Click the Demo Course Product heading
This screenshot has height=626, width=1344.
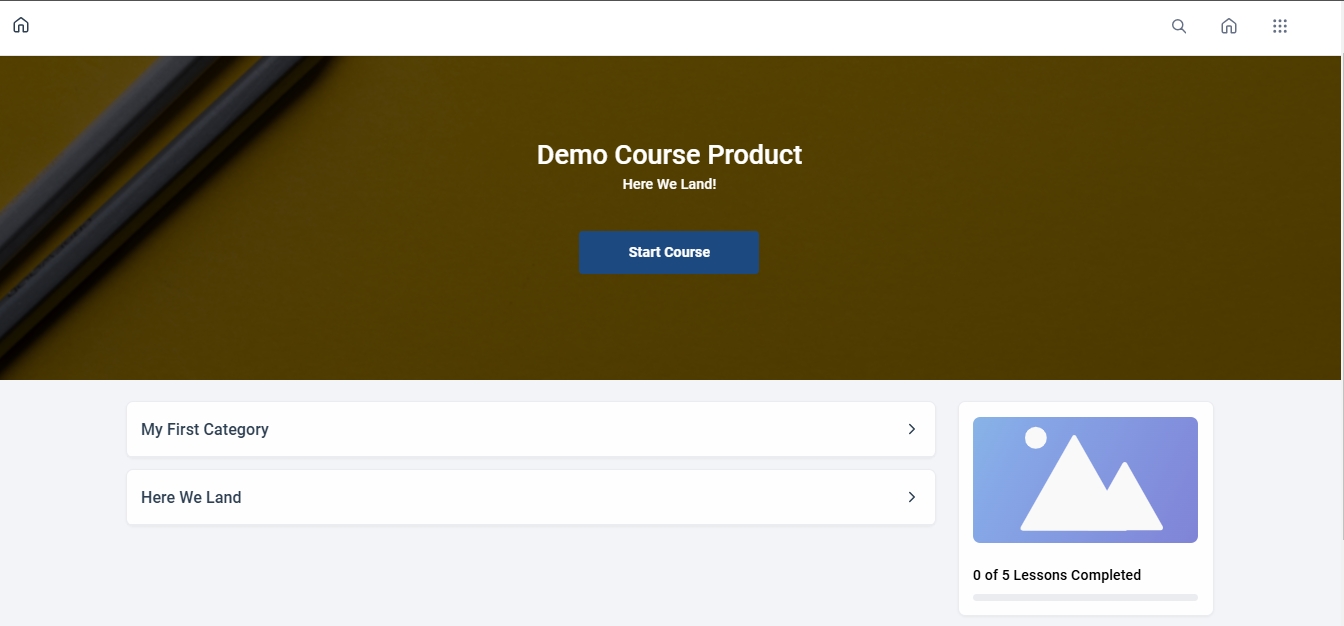(669, 155)
